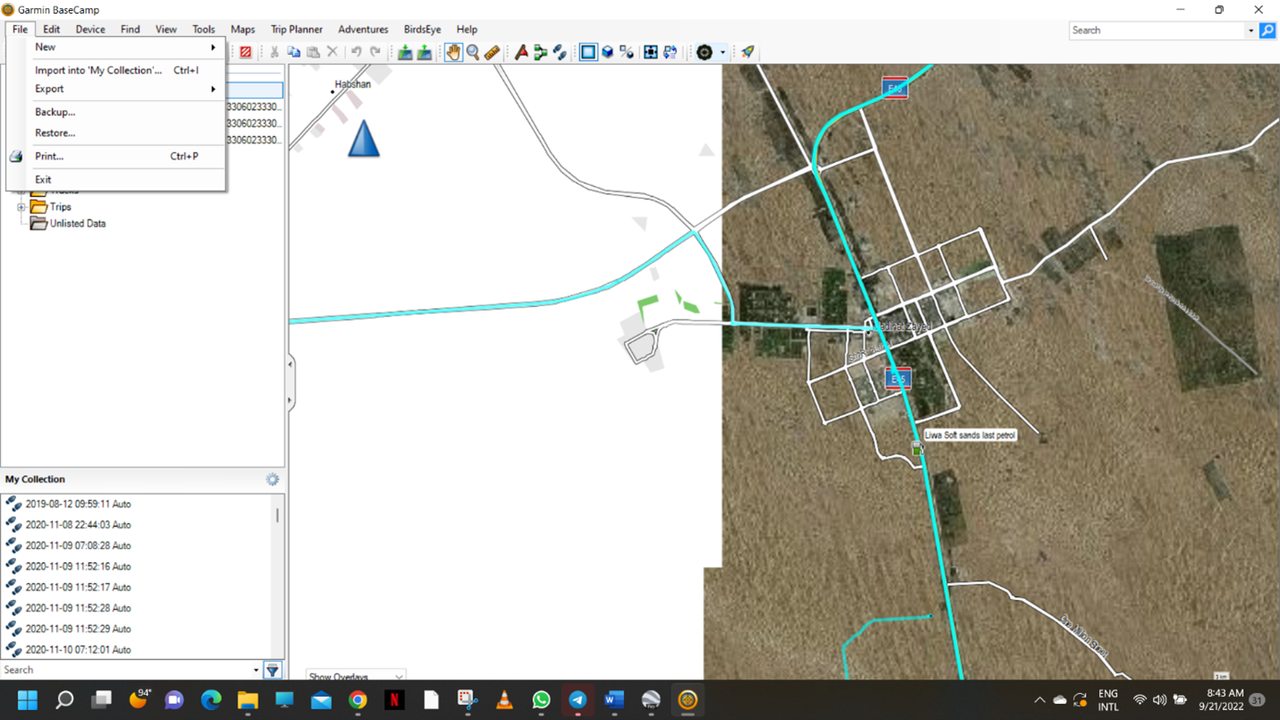Open Windows Start button
The image size is (1280, 720).
[27, 700]
